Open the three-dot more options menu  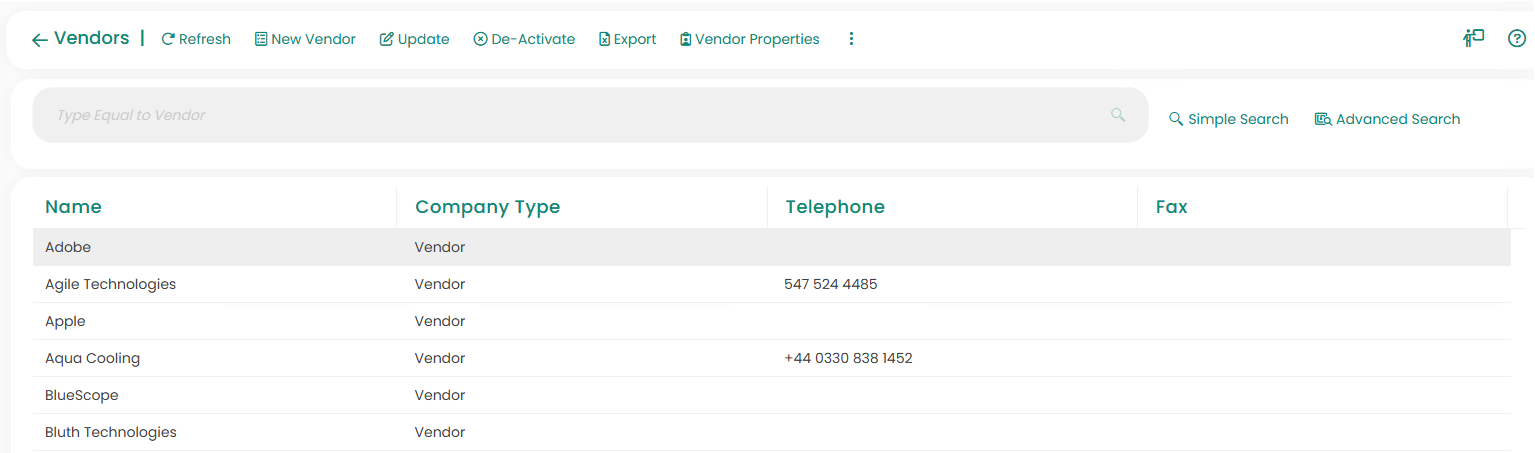(x=851, y=39)
